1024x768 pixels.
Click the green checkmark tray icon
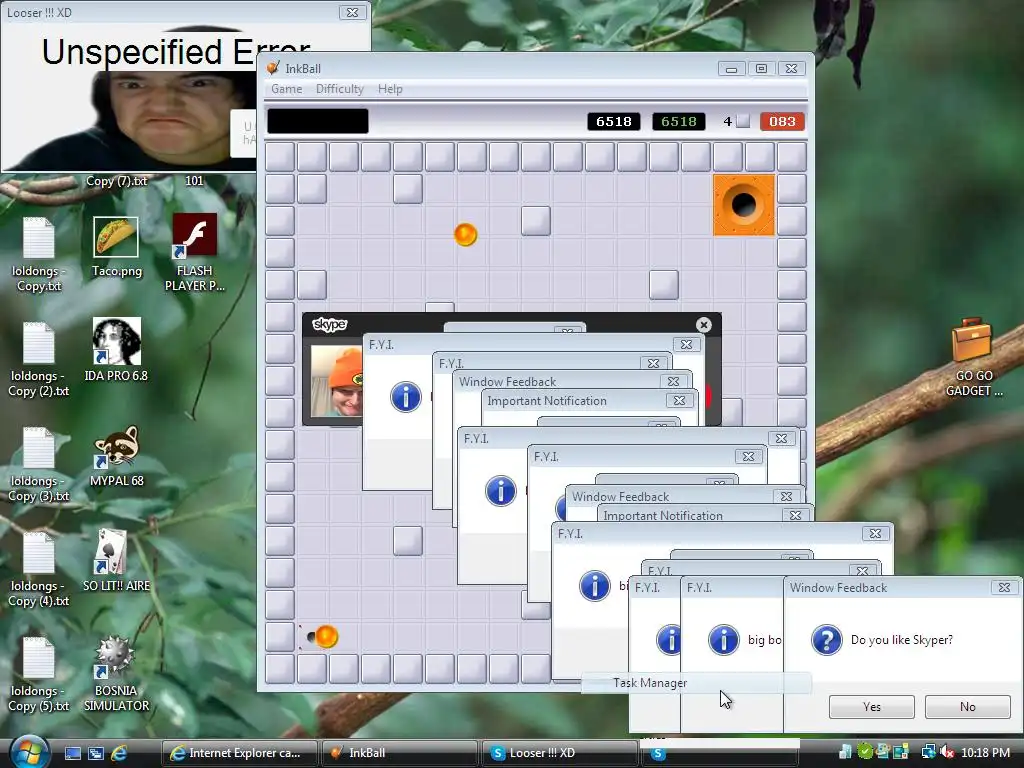(x=865, y=752)
